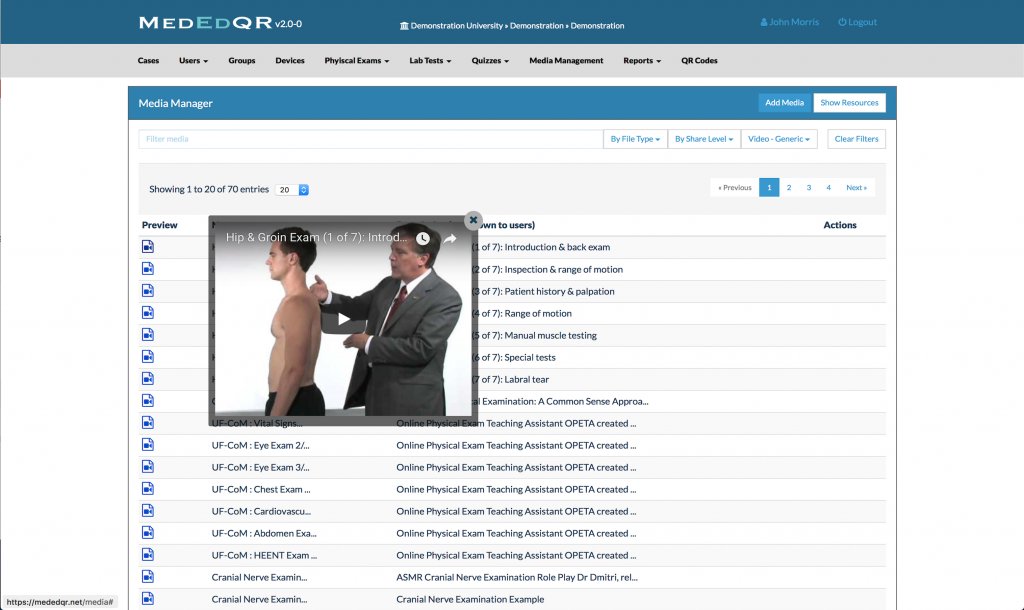Expand the Physical Exams menu

click(357, 61)
